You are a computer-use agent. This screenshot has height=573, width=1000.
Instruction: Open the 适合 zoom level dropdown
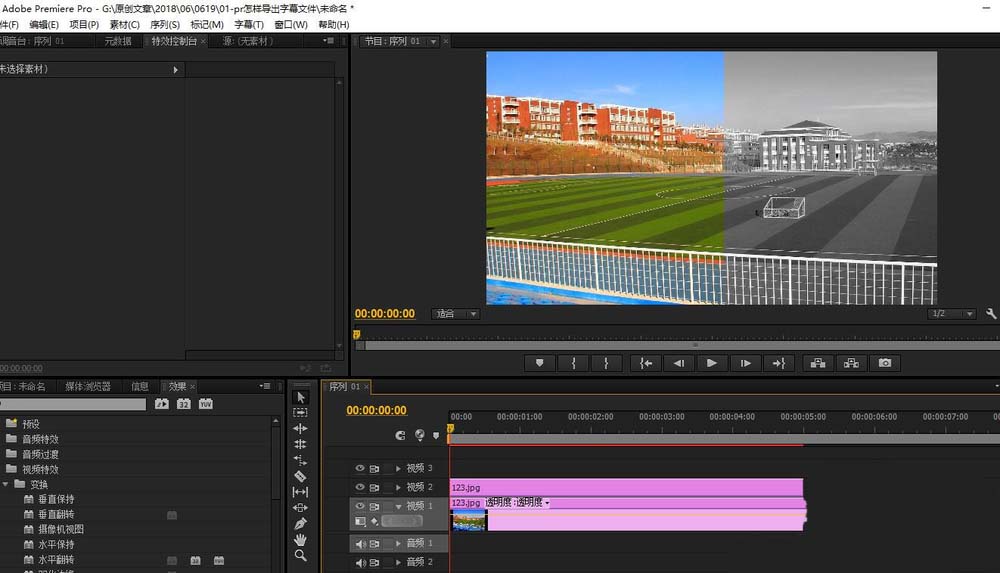pos(455,313)
